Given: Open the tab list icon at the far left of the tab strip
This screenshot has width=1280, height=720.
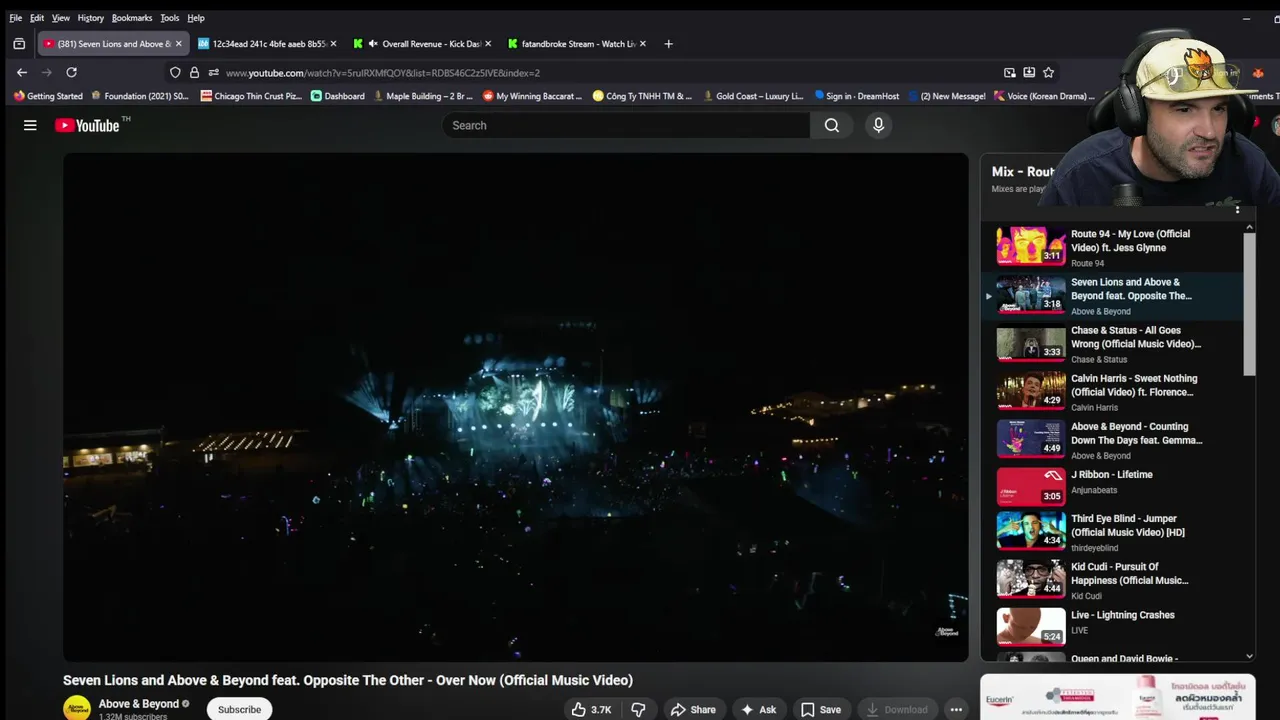Looking at the screenshot, I should pyautogui.click(x=19, y=44).
